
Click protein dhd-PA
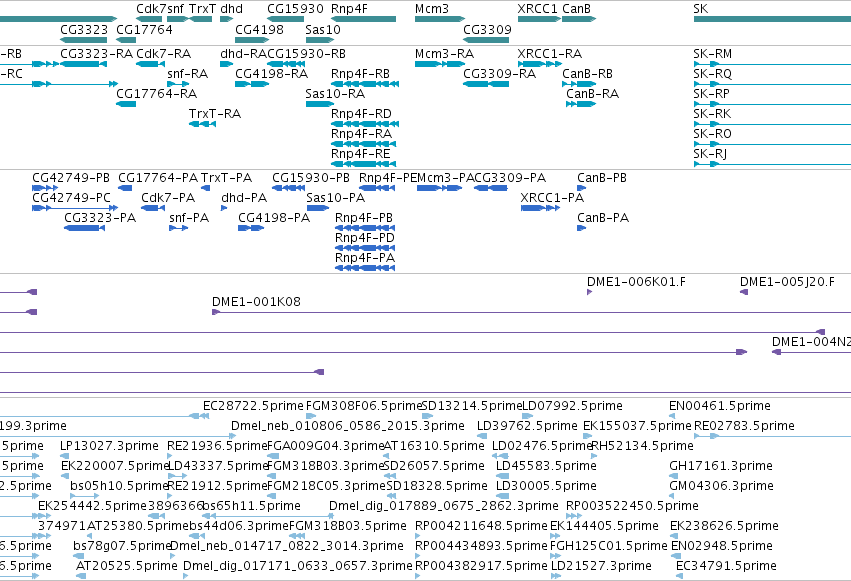coord(224,208)
